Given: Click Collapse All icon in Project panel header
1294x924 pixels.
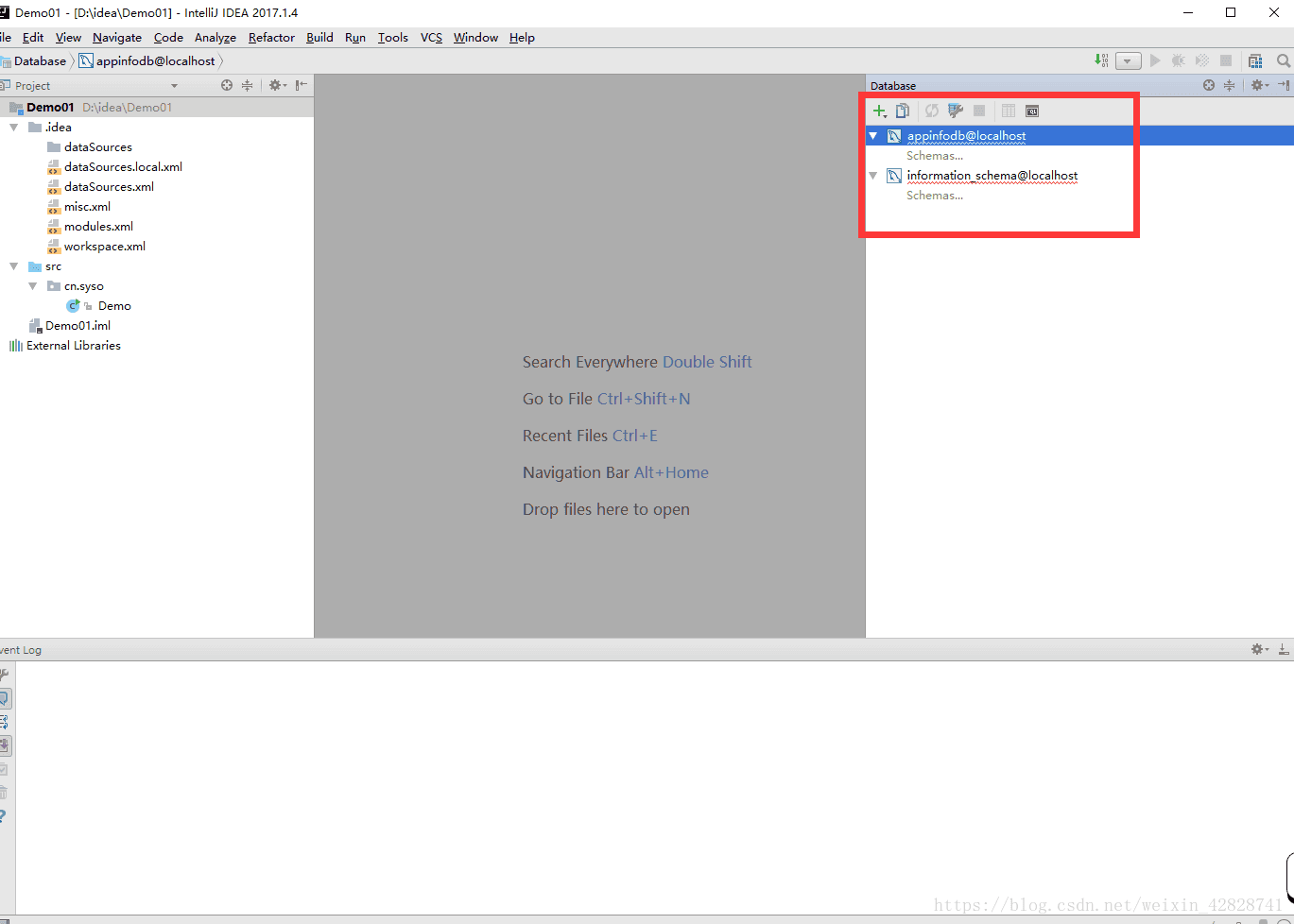Looking at the screenshot, I should click(x=247, y=85).
